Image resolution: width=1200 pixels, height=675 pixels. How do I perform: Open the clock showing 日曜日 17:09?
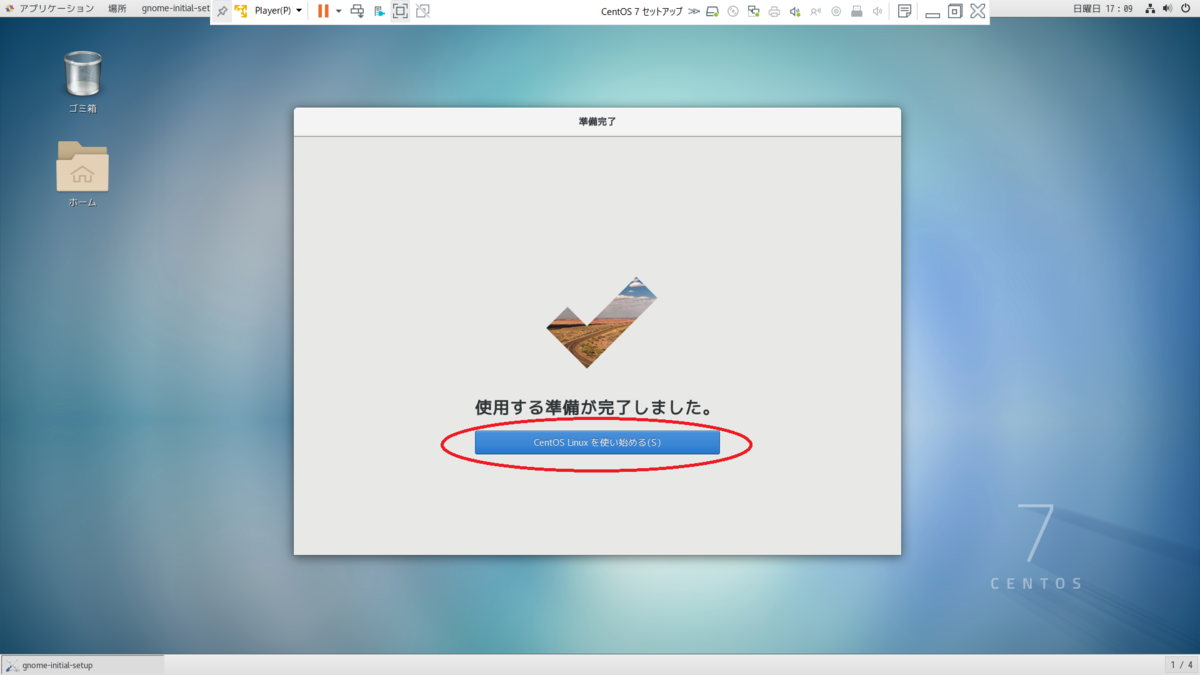tap(1103, 8)
